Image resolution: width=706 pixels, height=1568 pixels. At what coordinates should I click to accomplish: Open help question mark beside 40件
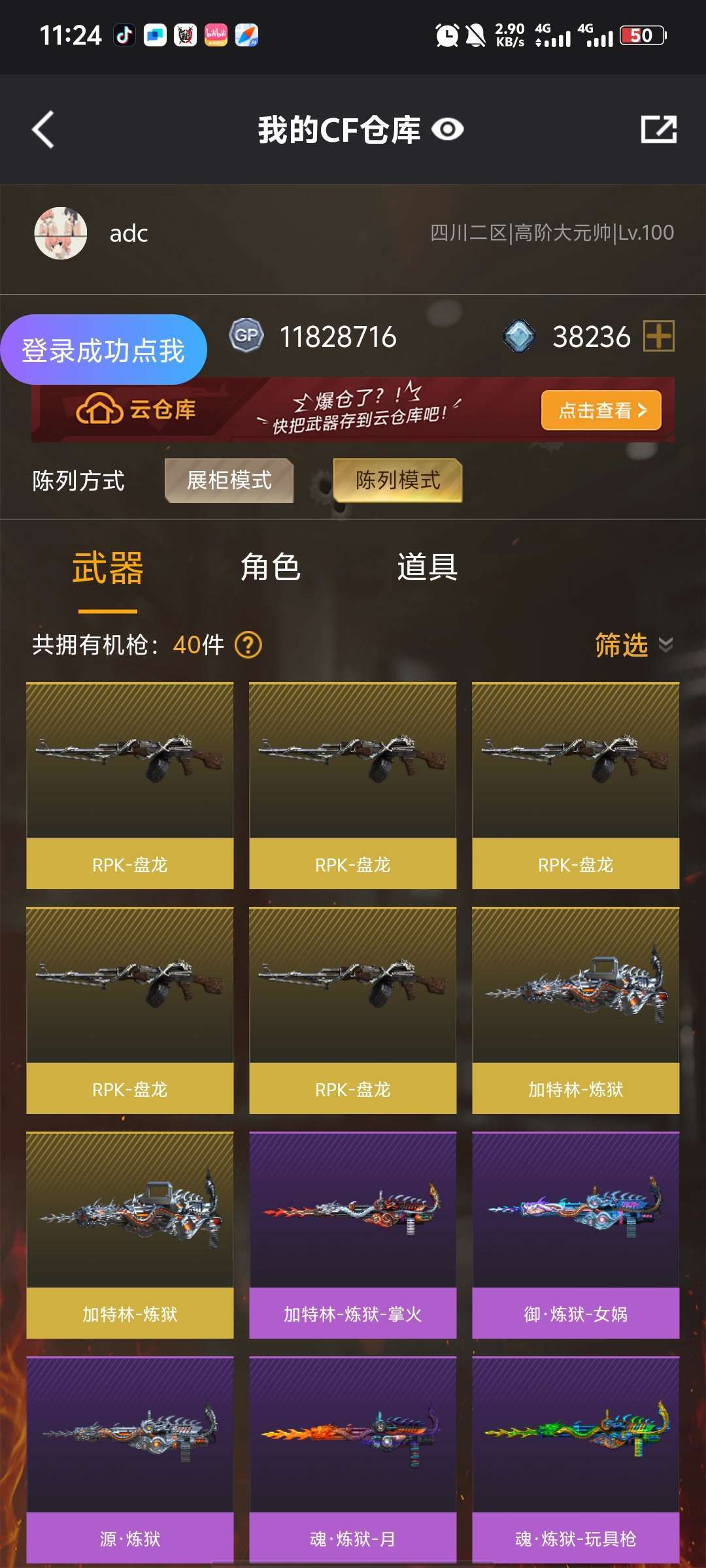pyautogui.click(x=248, y=645)
